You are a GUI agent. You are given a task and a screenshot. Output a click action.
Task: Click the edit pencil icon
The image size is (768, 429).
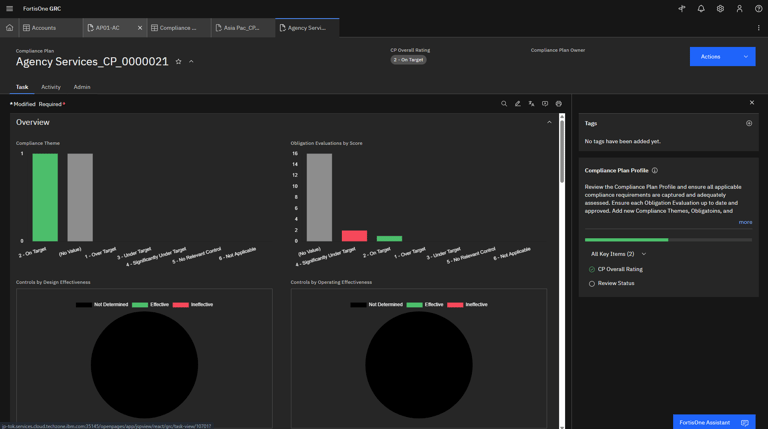click(x=517, y=104)
